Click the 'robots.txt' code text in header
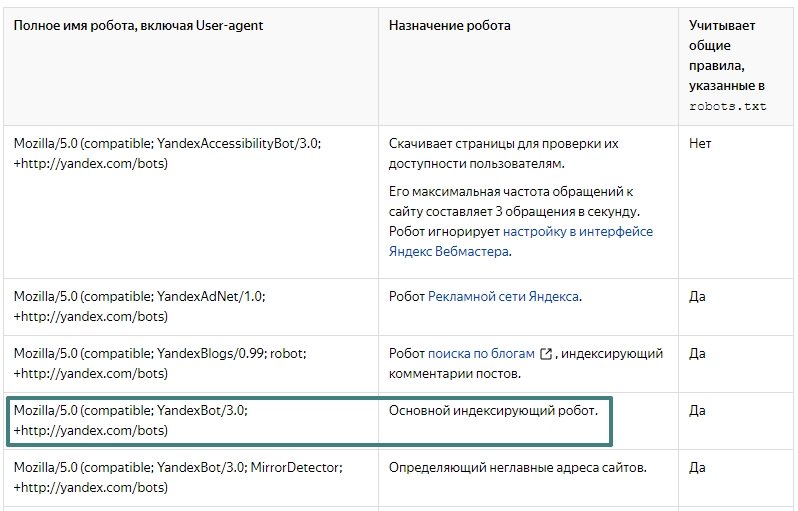This screenshot has width=798, height=511. click(727, 106)
